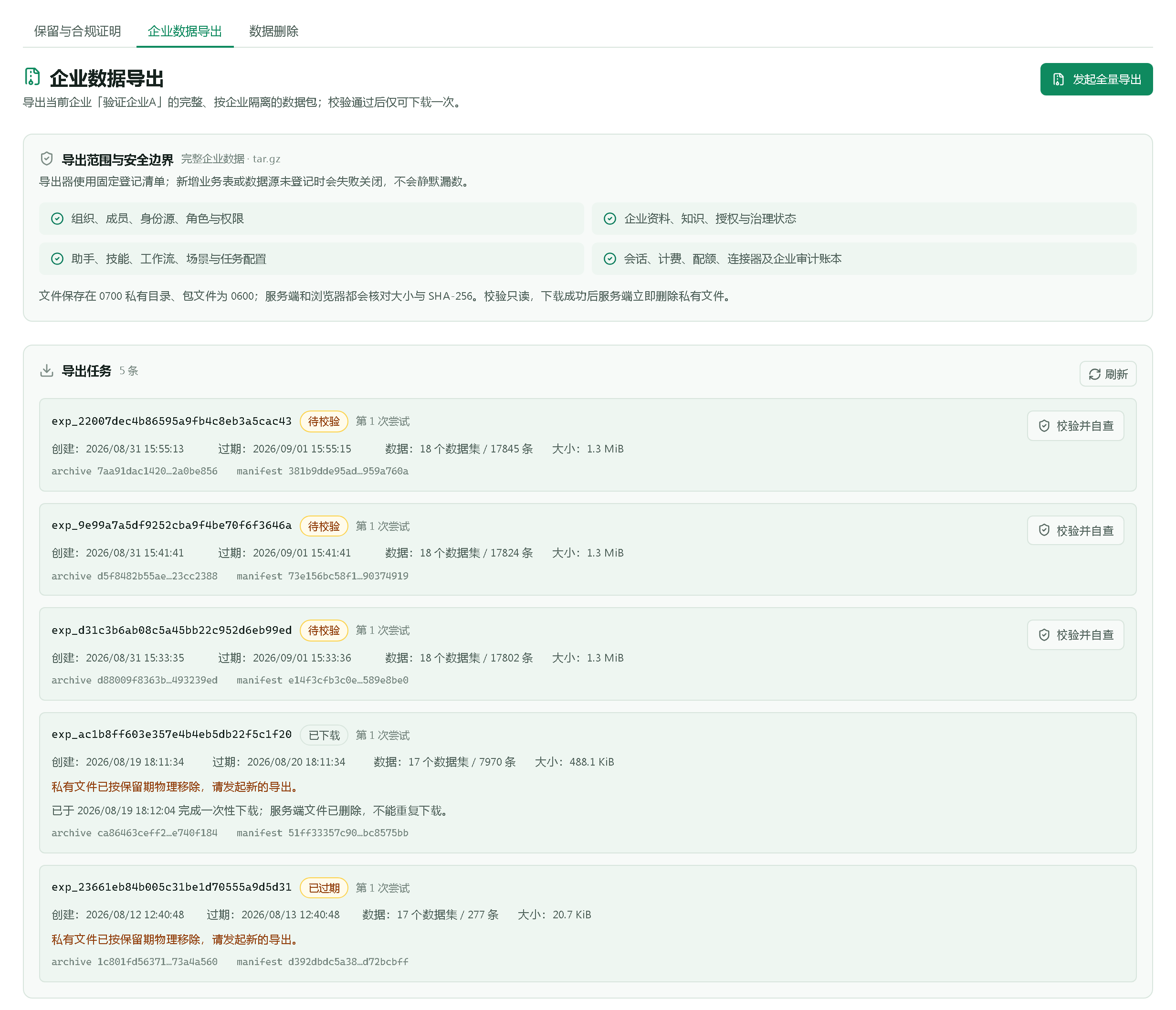This screenshot has height=1010, width=1176.
Task: Select task ID exp_d31c3b6ab08c5a45bb22c952d6eb99ed
Action: click(x=171, y=630)
